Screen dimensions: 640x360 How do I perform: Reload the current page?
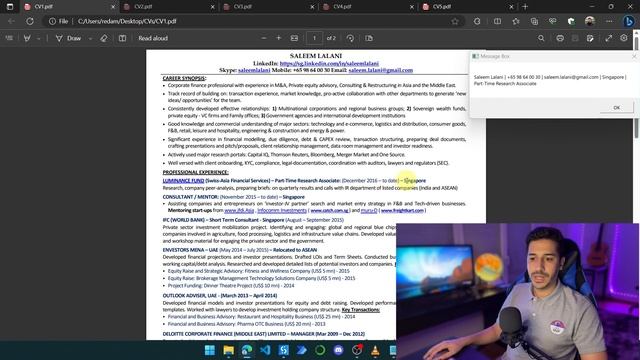click(30, 21)
